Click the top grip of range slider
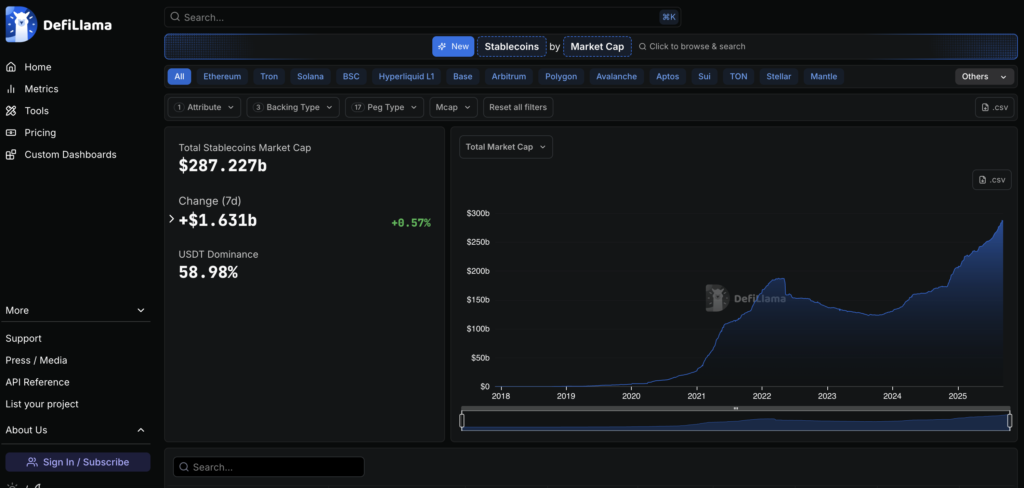1024x488 pixels. [x=736, y=408]
